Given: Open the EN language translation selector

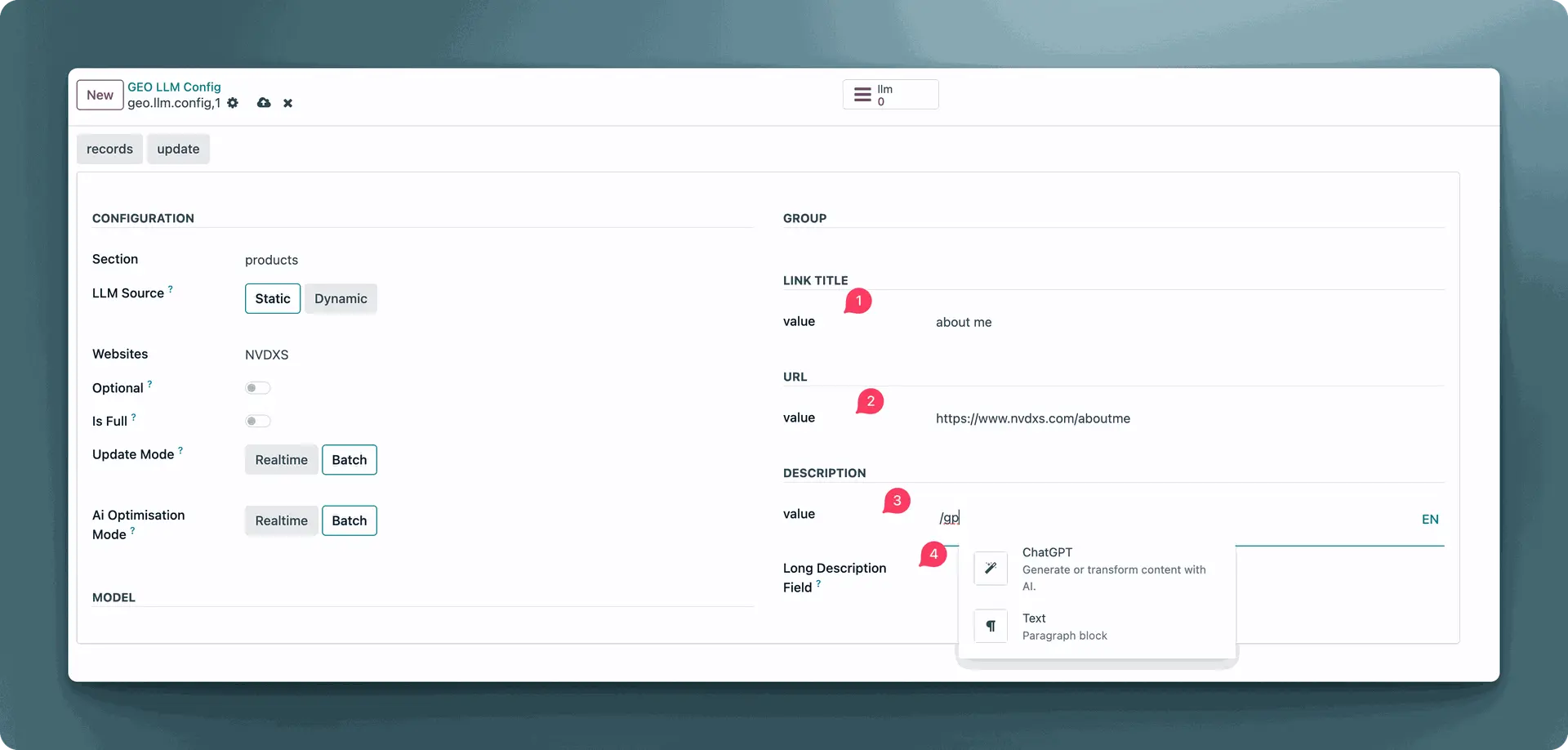Looking at the screenshot, I should [x=1429, y=520].
